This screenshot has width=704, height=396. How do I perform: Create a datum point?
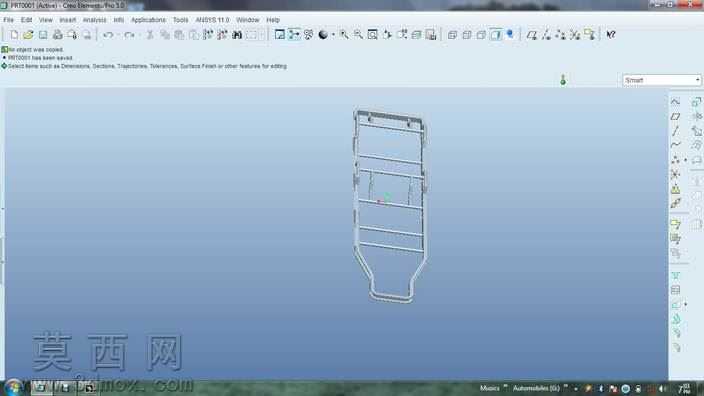(675, 160)
